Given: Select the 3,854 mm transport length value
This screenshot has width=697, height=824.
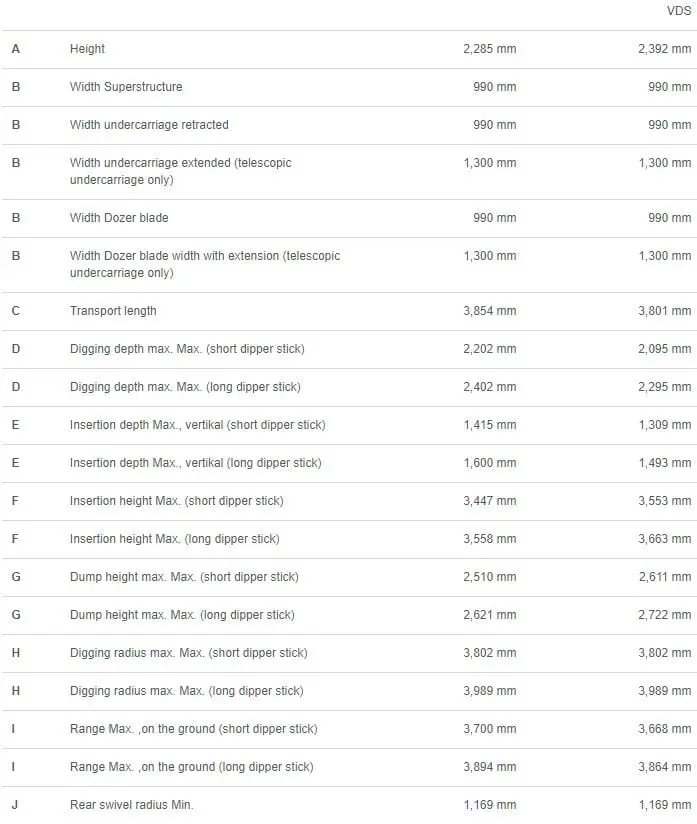Looking at the screenshot, I should 490,311.
